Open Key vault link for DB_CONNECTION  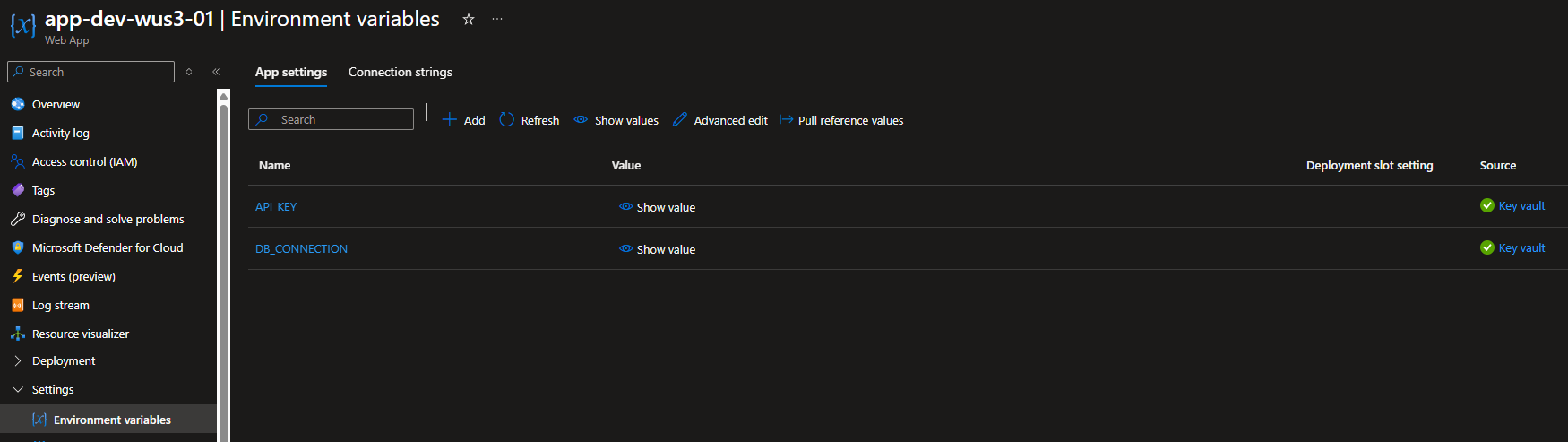click(x=1521, y=247)
